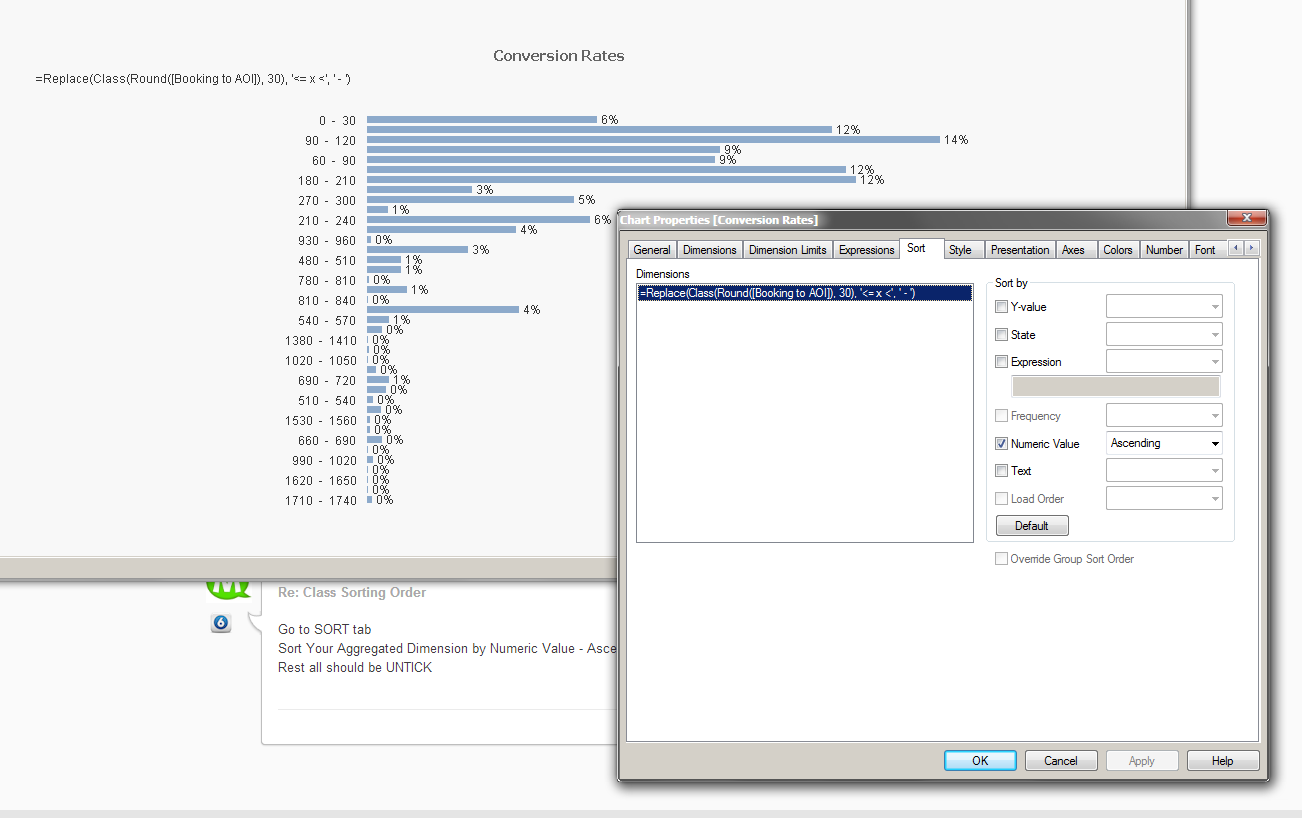The image size is (1302, 818).
Task: Uncheck the Numeric Value checkbox
Action: click(x=1002, y=444)
